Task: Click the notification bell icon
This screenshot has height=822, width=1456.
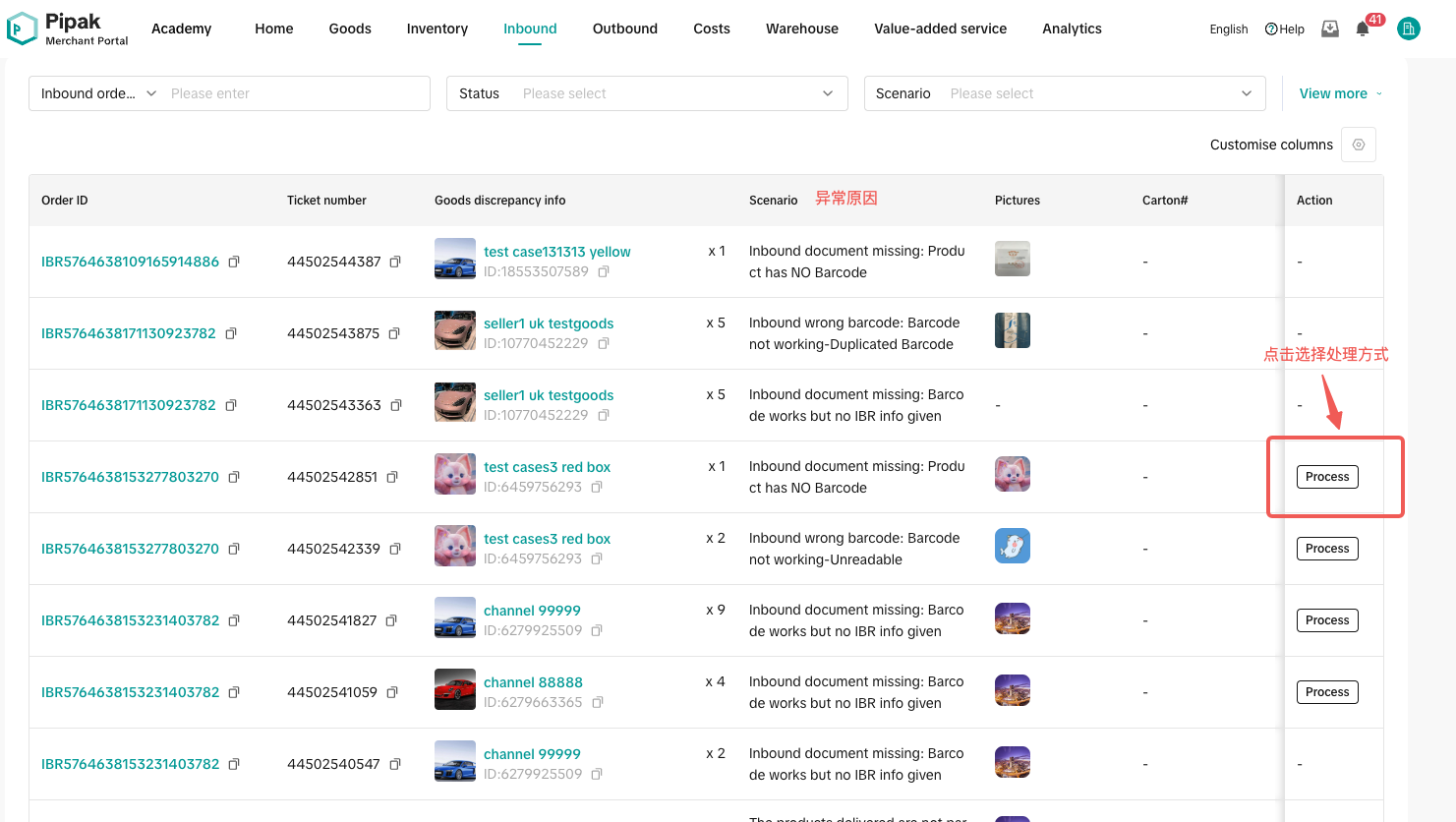Action: coord(1363,29)
